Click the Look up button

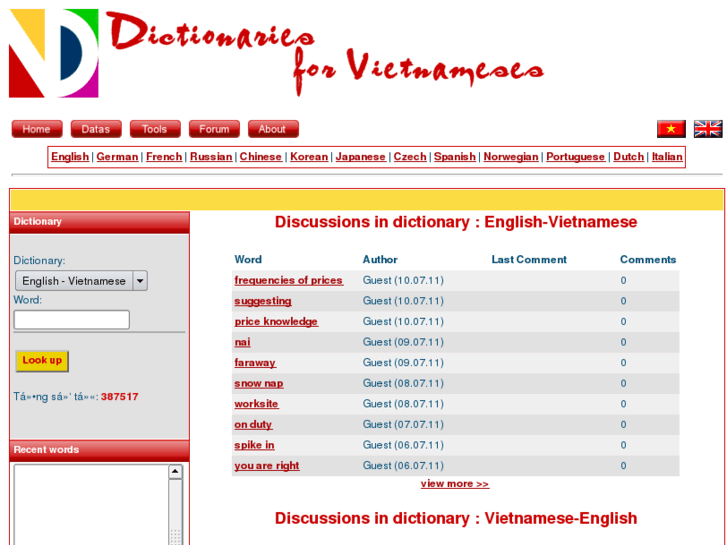click(x=42, y=361)
